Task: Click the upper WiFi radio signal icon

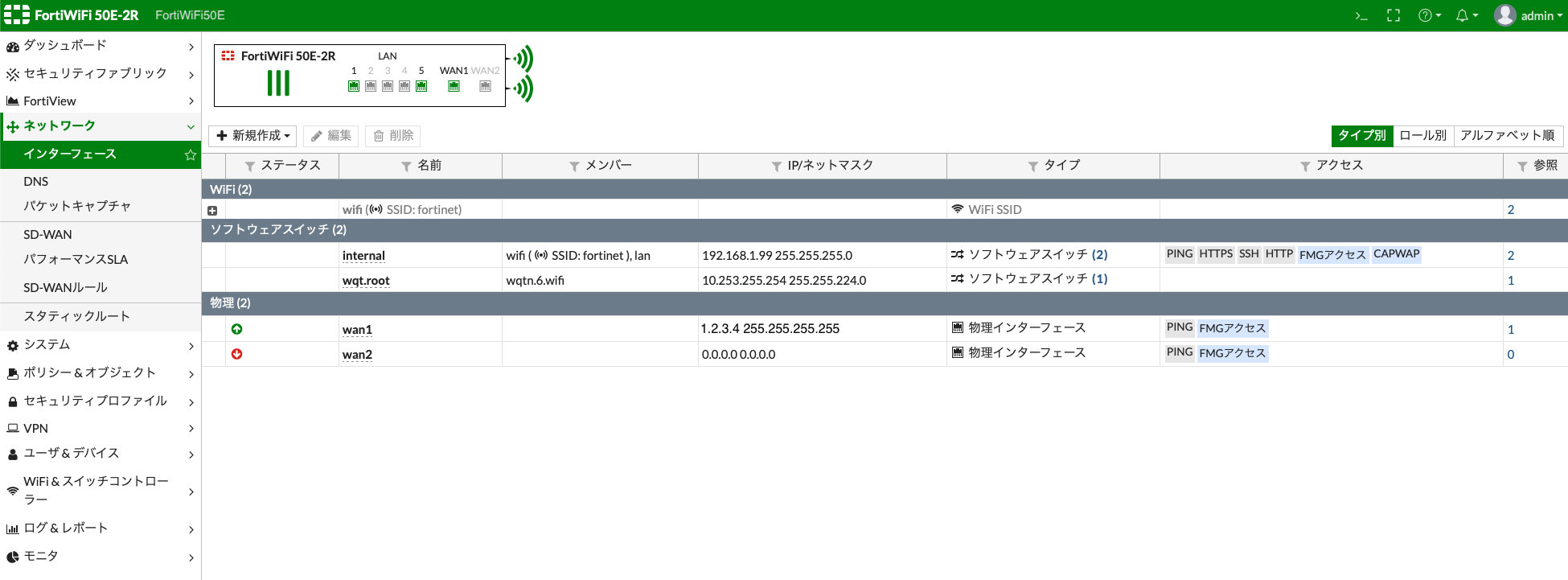Action: pos(523,59)
